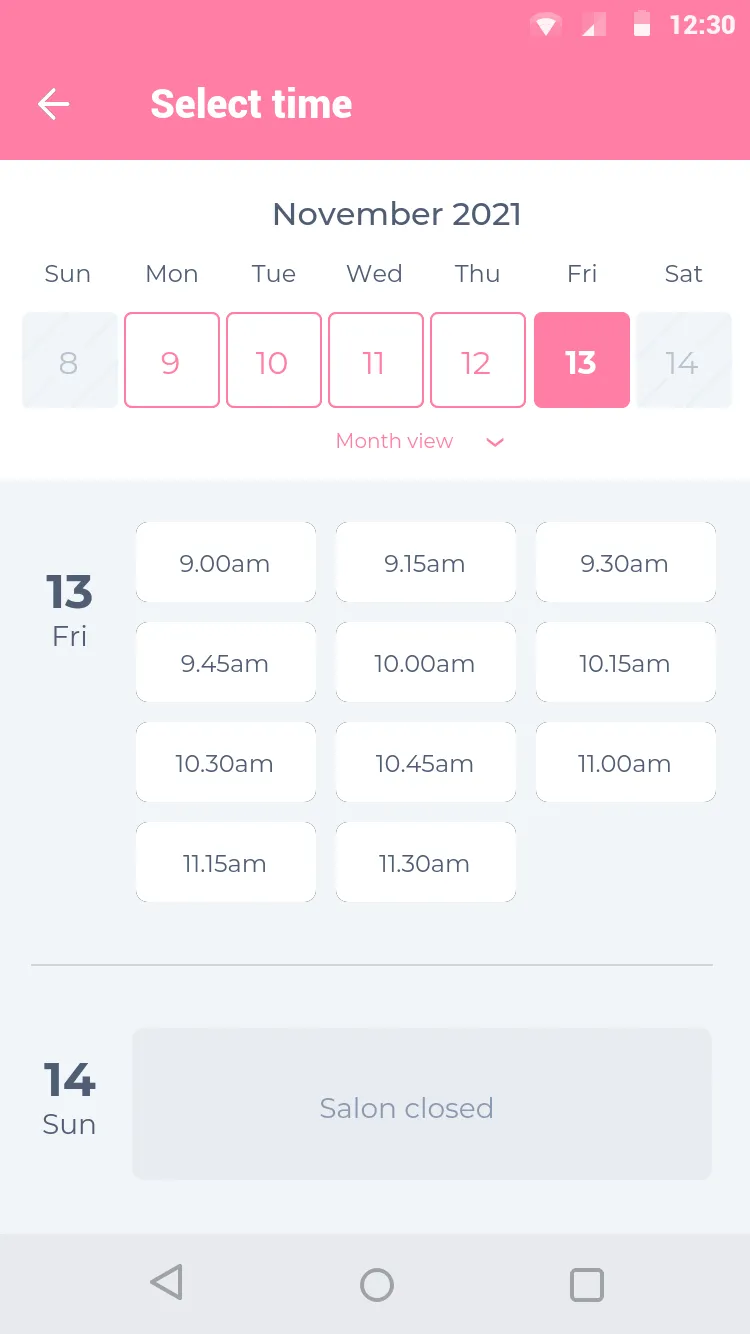The image size is (750, 1334).
Task: Open recent apps with square button
Action: [587, 1284]
